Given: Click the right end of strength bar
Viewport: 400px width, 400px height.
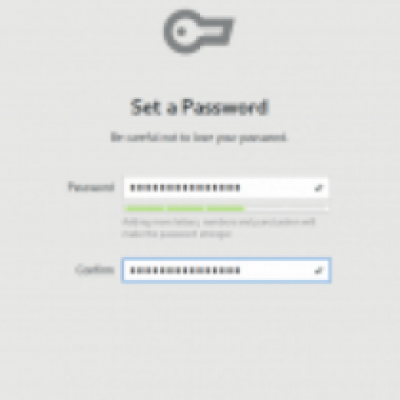Looking at the screenshot, I should (x=326, y=209).
